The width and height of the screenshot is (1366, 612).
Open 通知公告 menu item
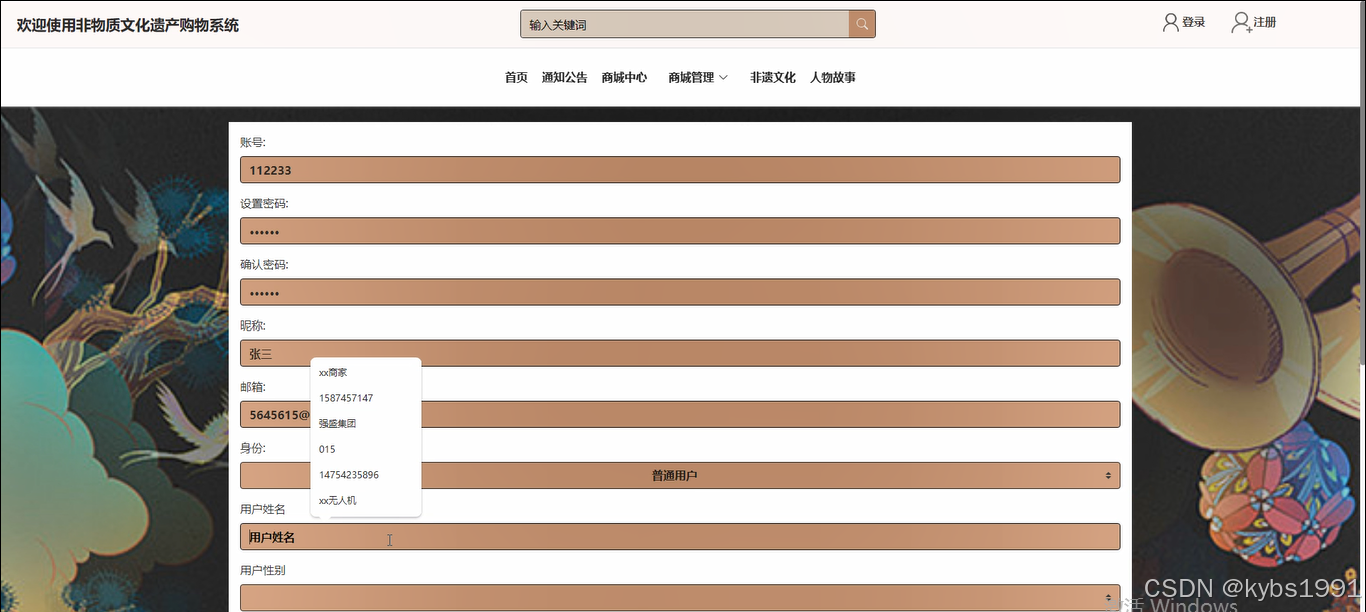pos(564,77)
